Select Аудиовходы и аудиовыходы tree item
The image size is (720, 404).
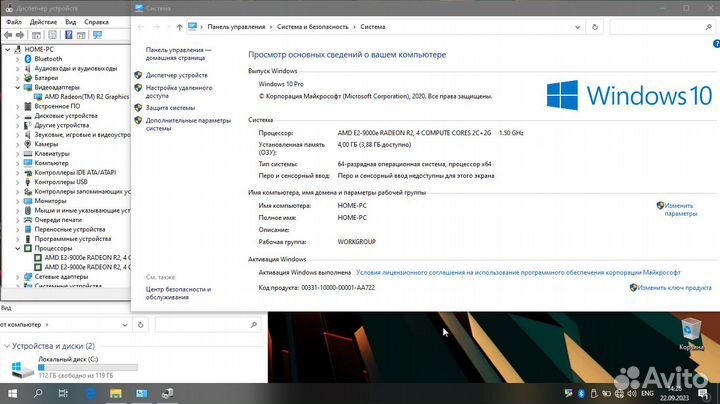pyautogui.click(x=76, y=68)
